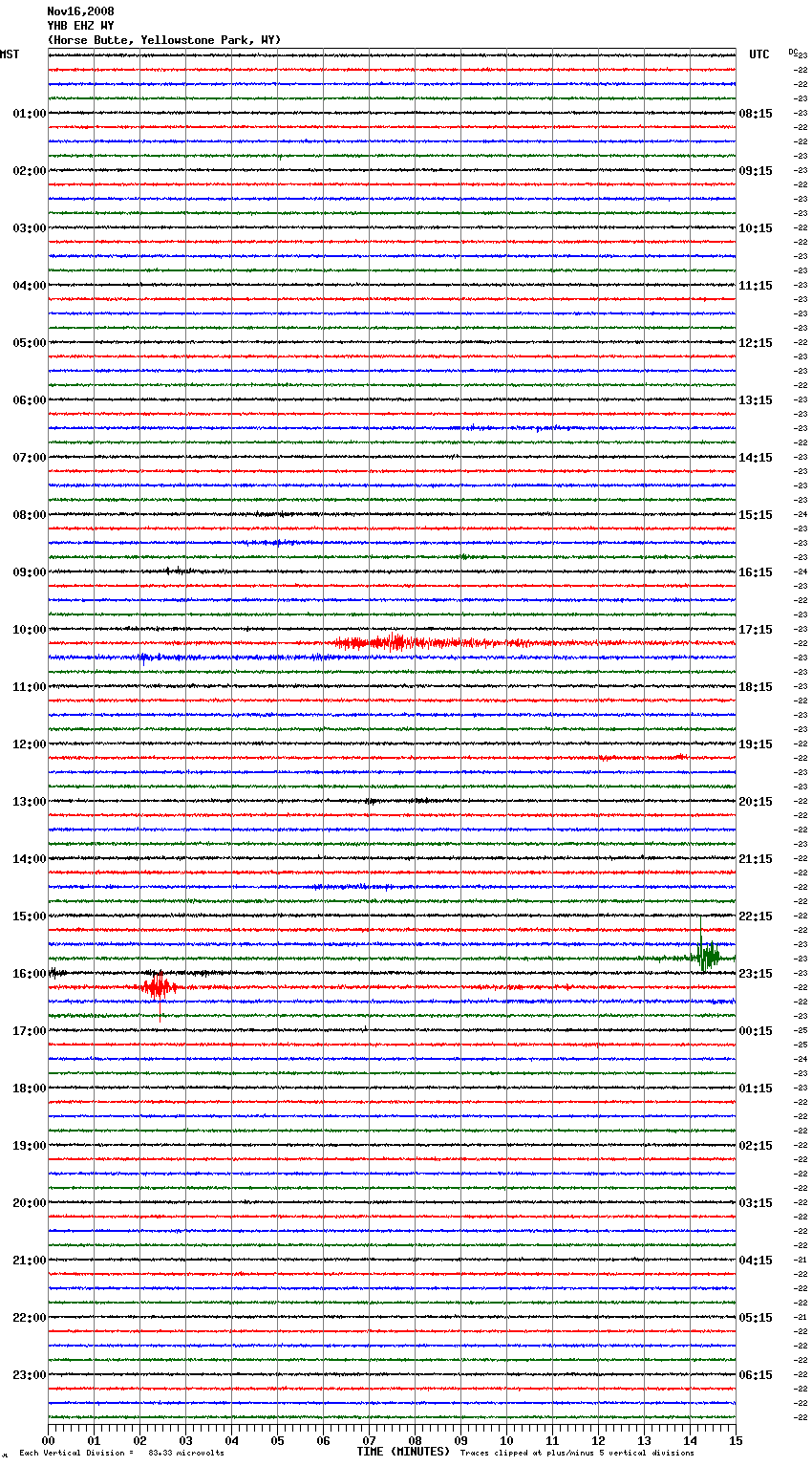Select the '20:15' UTC time label
Viewport: 812px width, 1466px height.
[x=756, y=802]
